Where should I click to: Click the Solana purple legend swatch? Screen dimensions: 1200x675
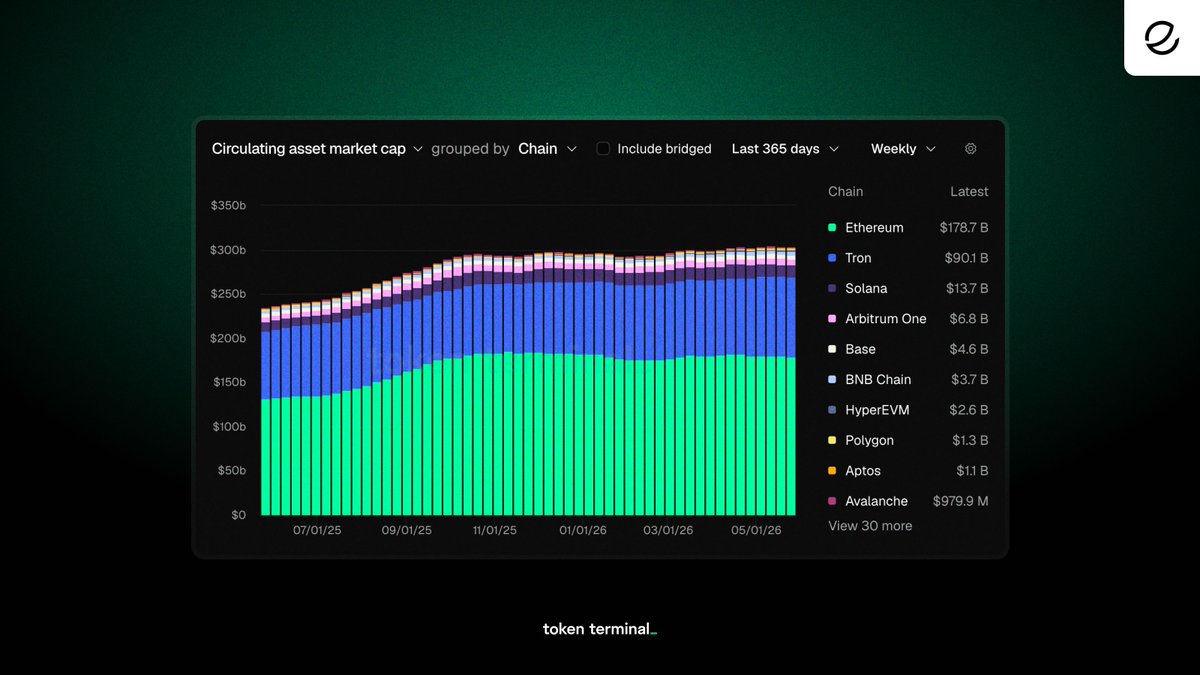click(832, 288)
